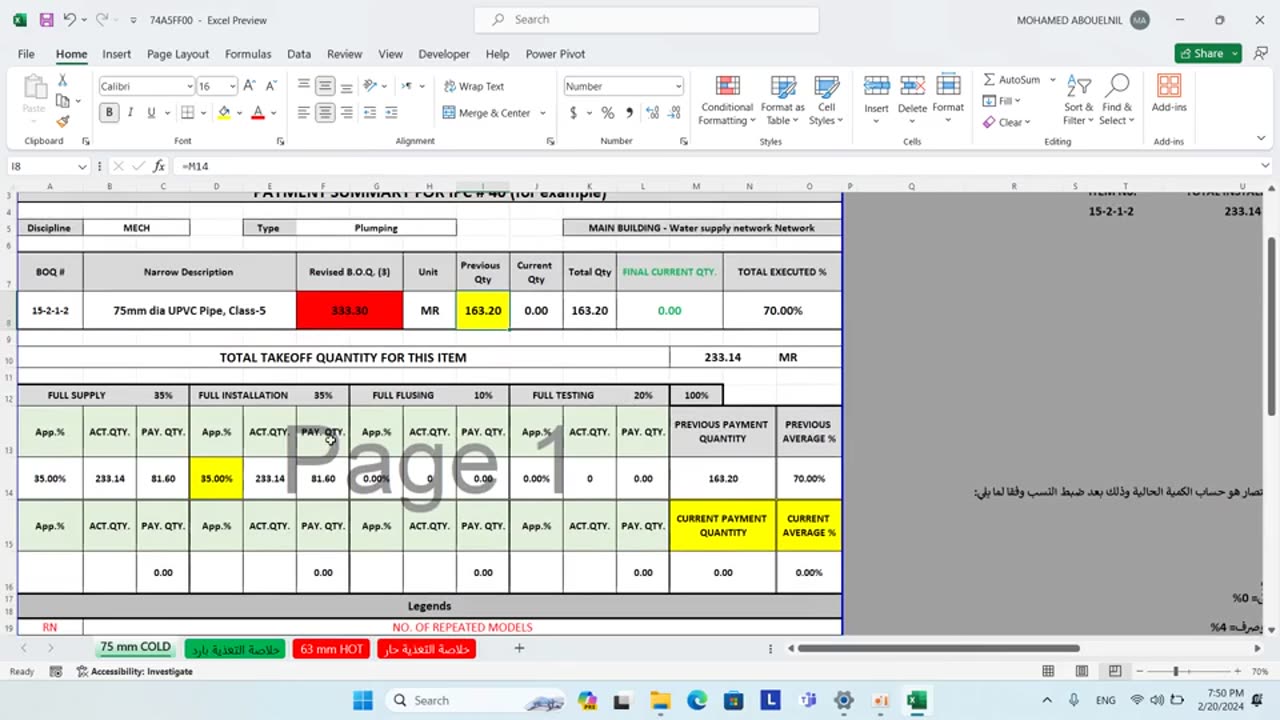Click the Align Left icon
The height and width of the screenshot is (720, 1280).
[x=304, y=113]
